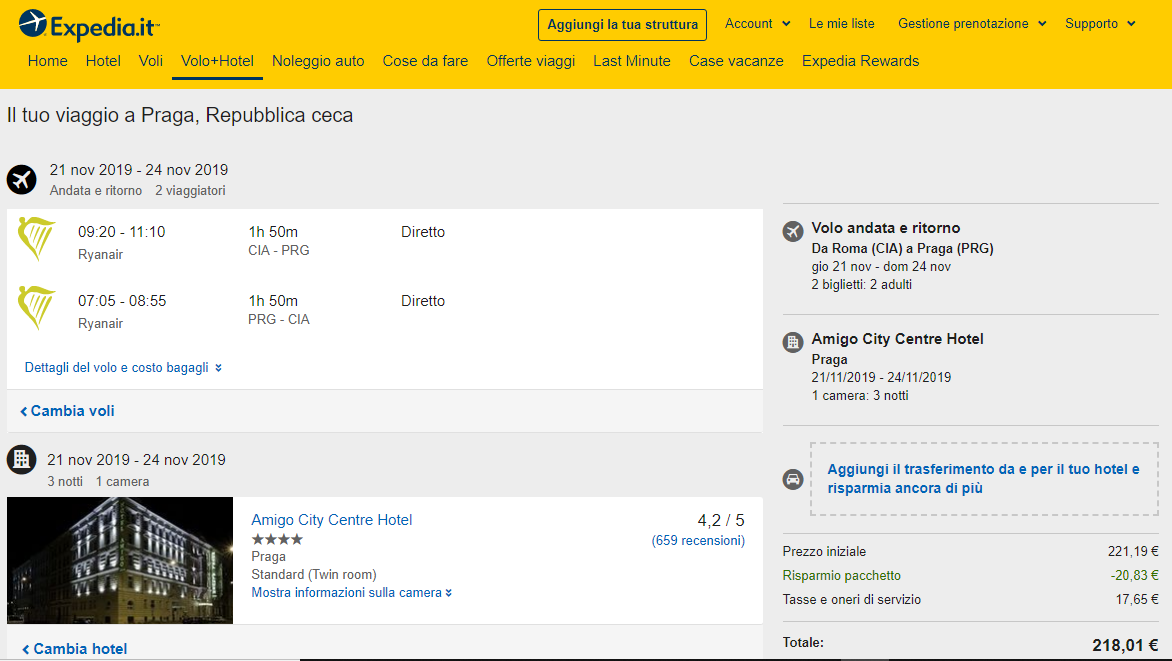Click the Cambia voli link

[x=67, y=411]
